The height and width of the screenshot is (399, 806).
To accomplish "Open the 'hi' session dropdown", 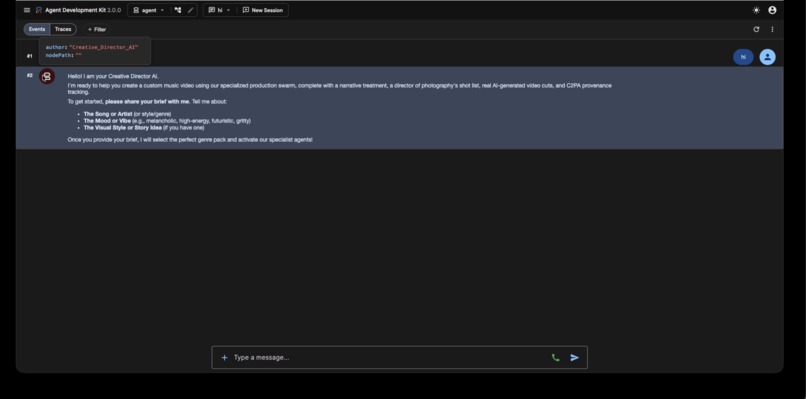I will click(x=219, y=10).
